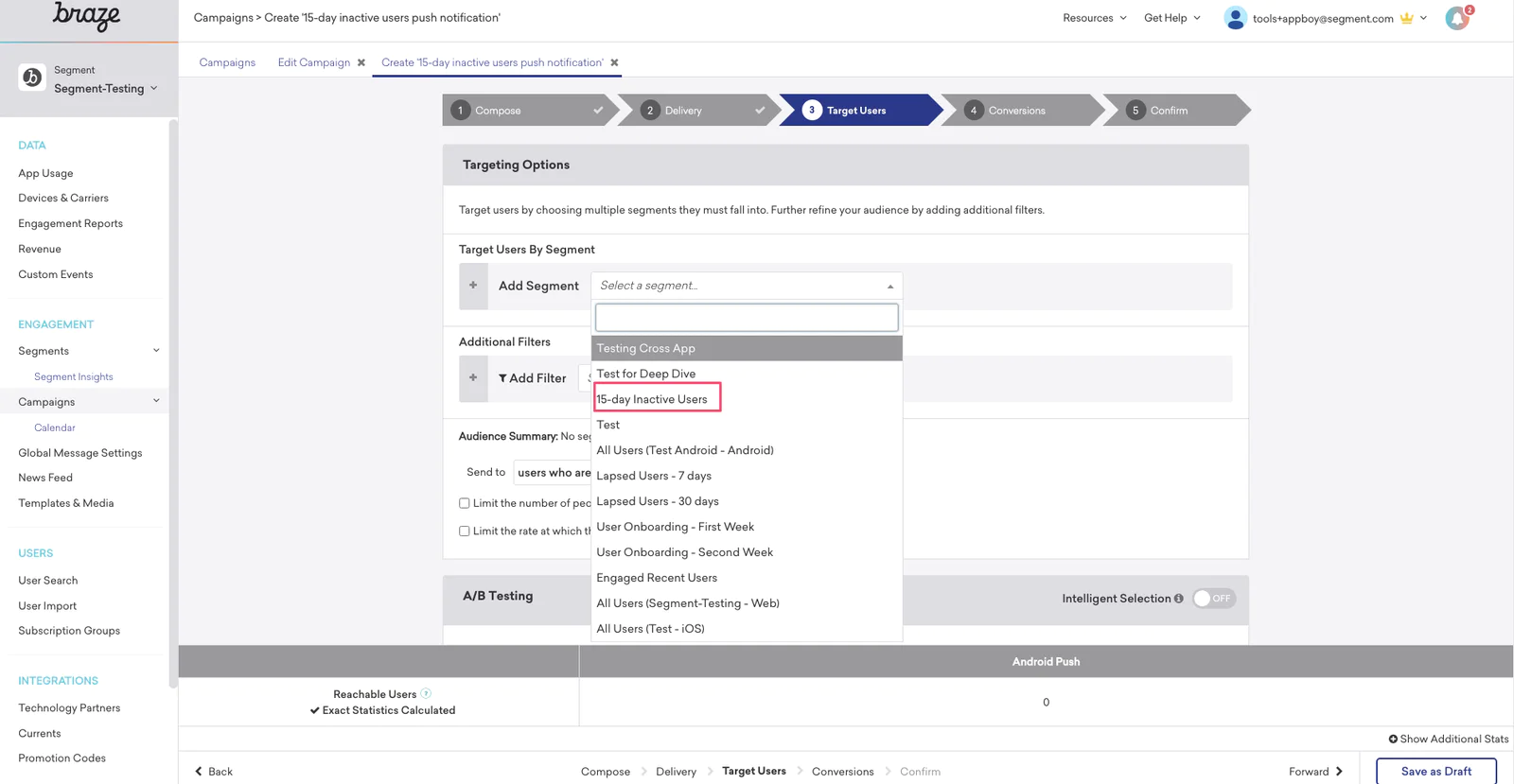1514x784 pixels.
Task: Click the user avatar icon
Action: (1235, 18)
